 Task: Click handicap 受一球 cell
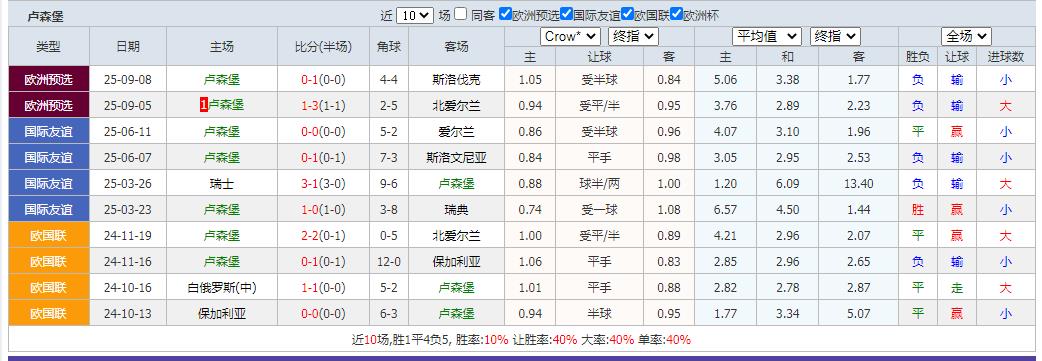coord(599,209)
